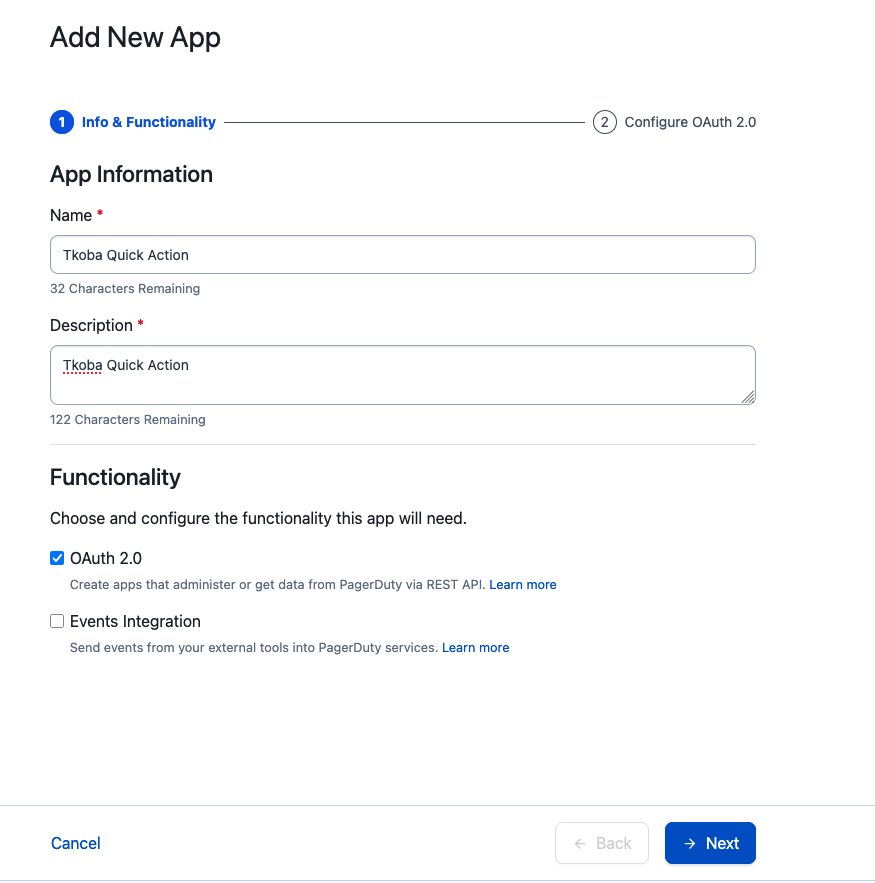Click inside the Description text area
The width and height of the screenshot is (875, 883).
[x=402, y=375]
